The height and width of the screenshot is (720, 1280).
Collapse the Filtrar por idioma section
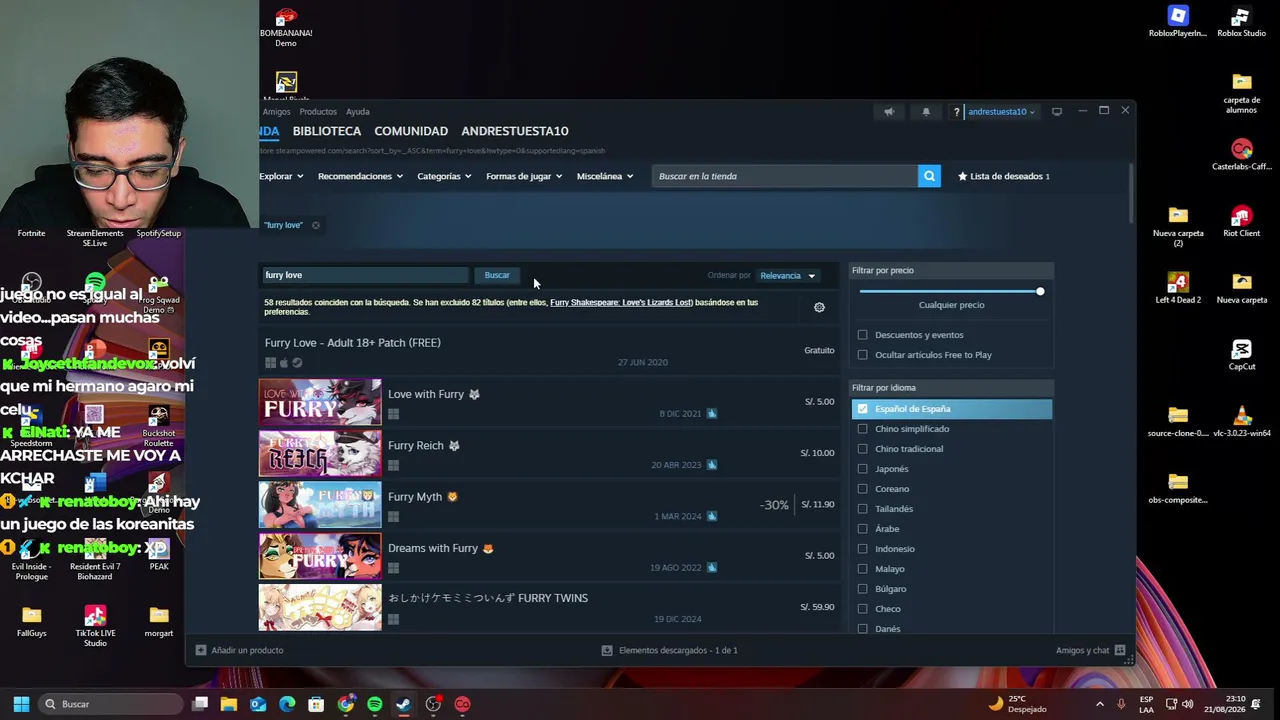(x=951, y=388)
